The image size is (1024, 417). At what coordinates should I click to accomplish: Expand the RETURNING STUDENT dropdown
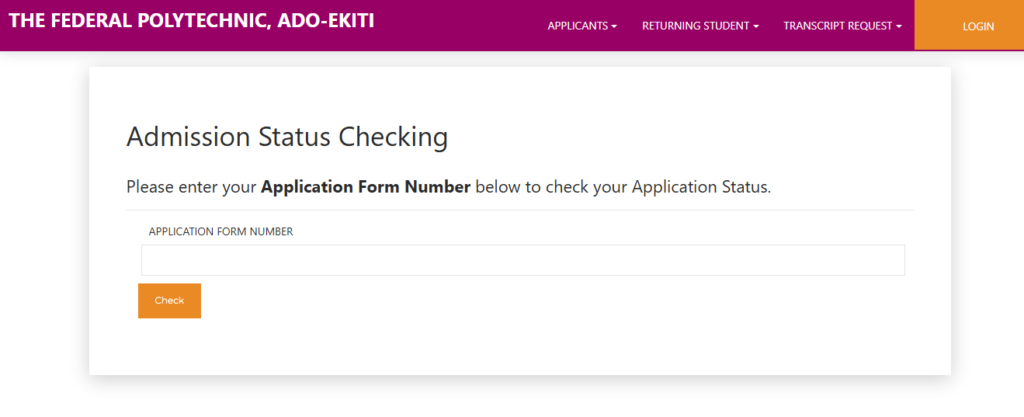click(x=700, y=26)
